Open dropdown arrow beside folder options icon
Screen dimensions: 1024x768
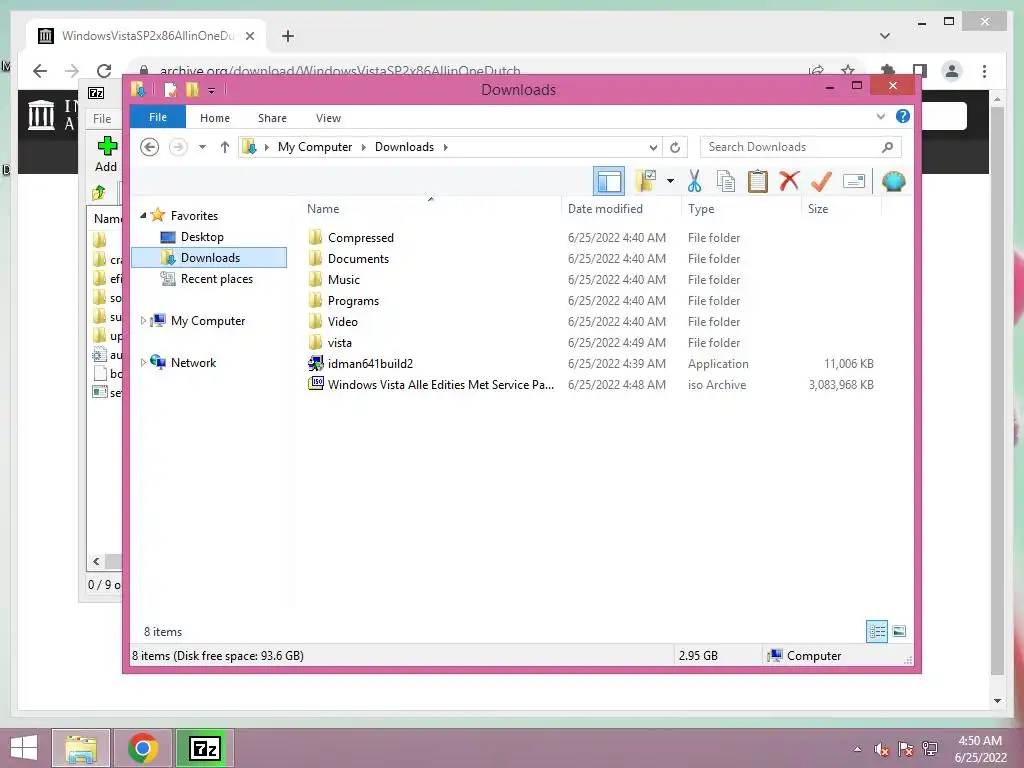tap(670, 181)
